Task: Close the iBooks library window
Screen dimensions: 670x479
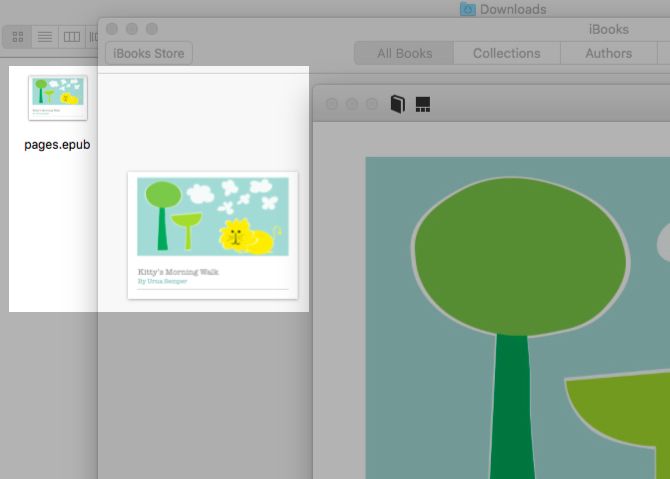Action: click(112, 29)
